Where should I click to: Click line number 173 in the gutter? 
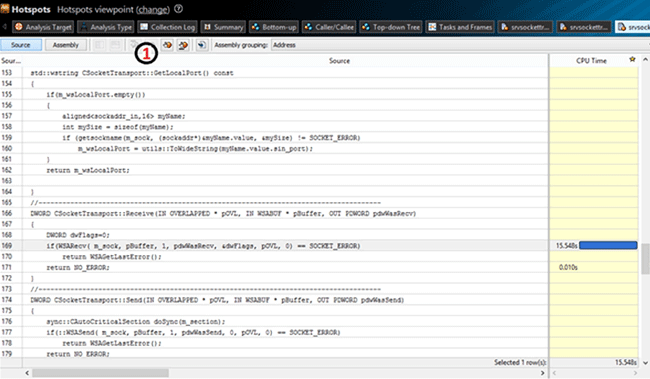click(x=7, y=289)
